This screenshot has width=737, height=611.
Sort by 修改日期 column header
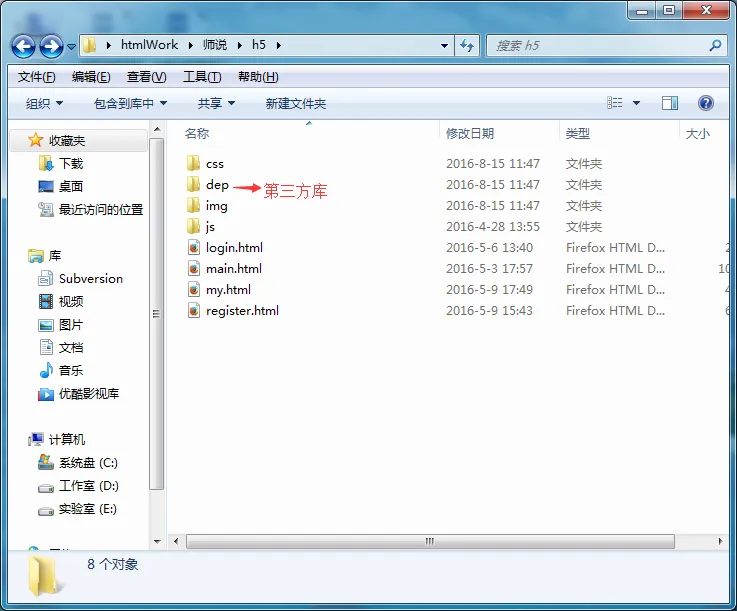tap(470, 133)
